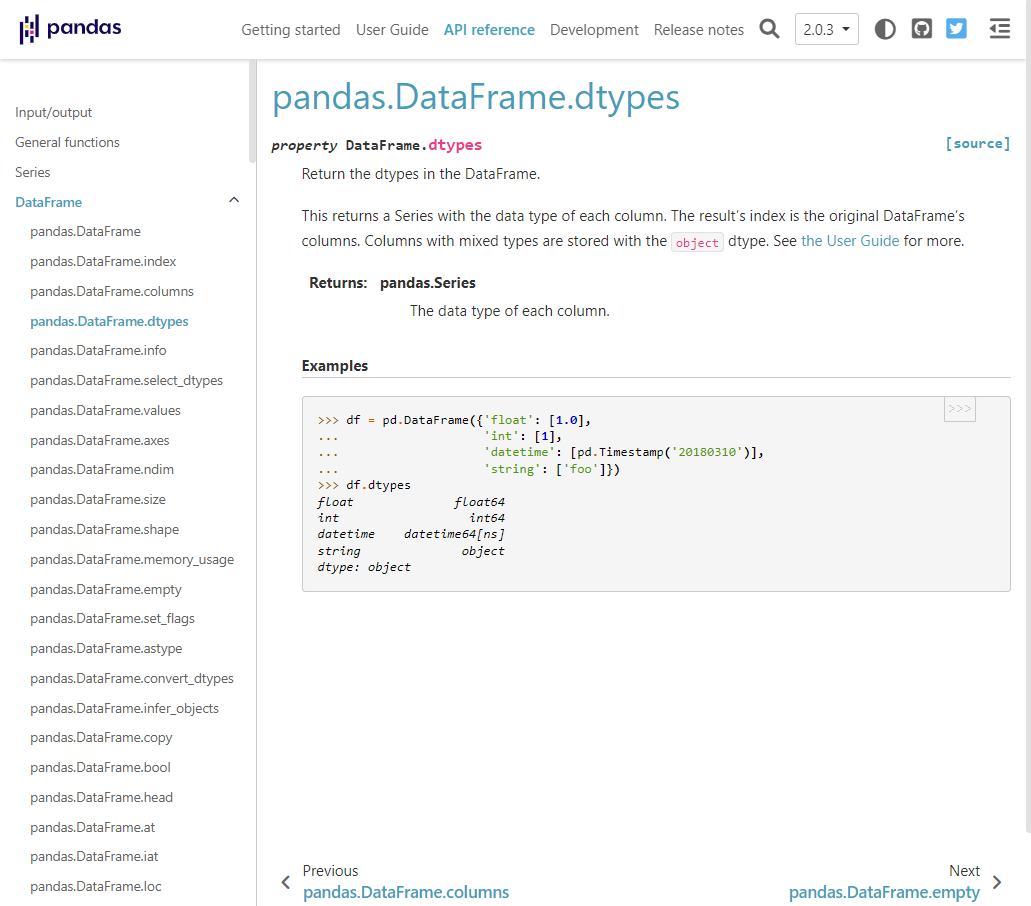Viewport: 1031px width, 906px height.
Task: Open the pandas GitHub repository icon
Action: coord(922,29)
